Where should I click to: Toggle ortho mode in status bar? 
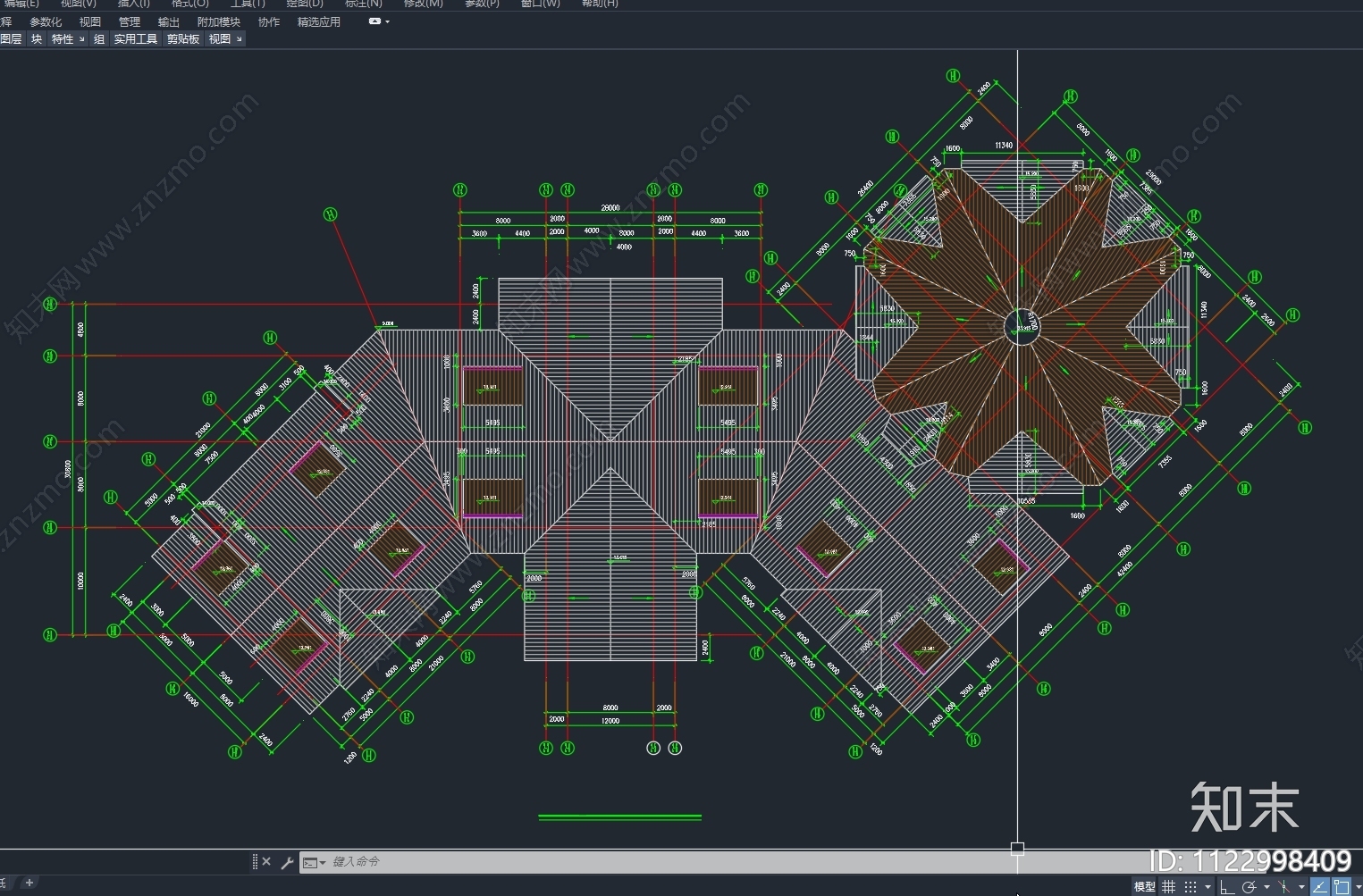[x=1227, y=887]
